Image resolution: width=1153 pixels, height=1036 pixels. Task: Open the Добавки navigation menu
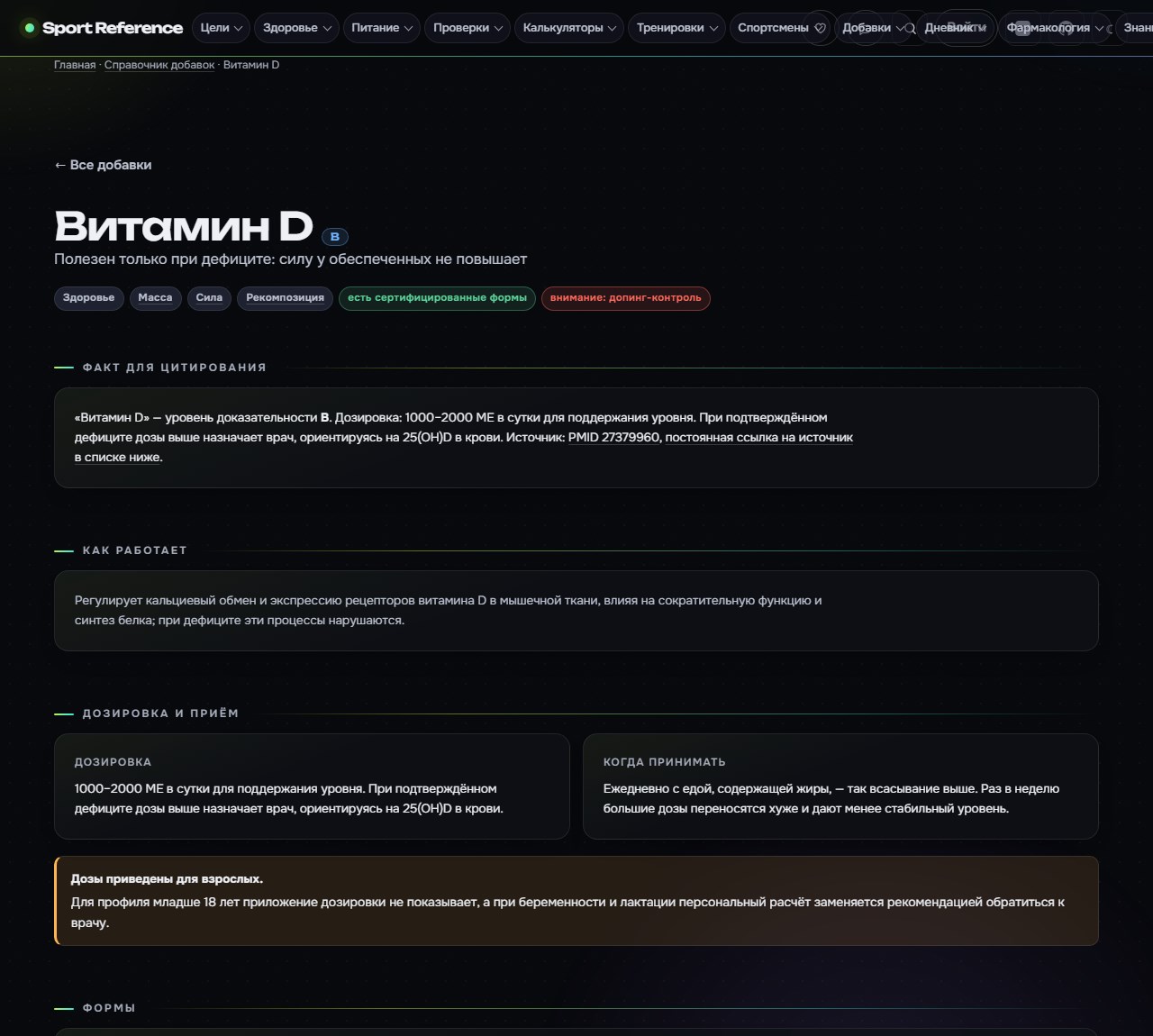[873, 28]
